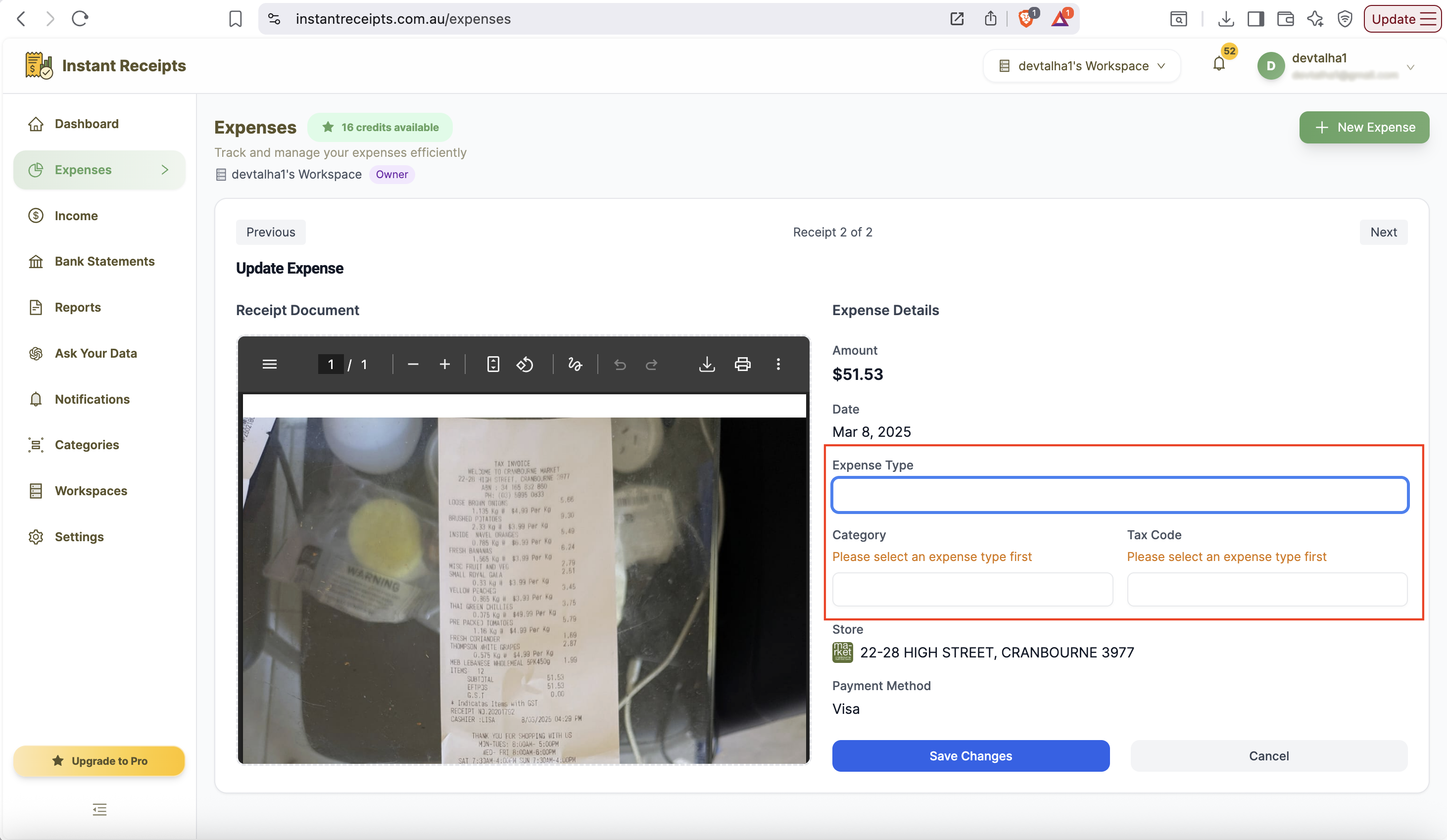Screen dimensions: 1447x840
Task: Click Upgrade to Pro button
Action: click(99, 761)
